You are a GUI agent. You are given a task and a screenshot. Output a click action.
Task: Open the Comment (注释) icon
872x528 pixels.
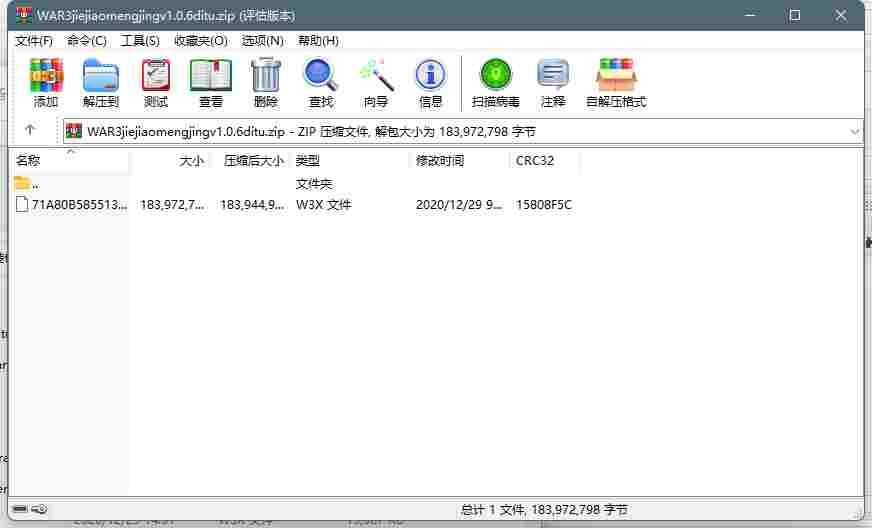tap(553, 82)
